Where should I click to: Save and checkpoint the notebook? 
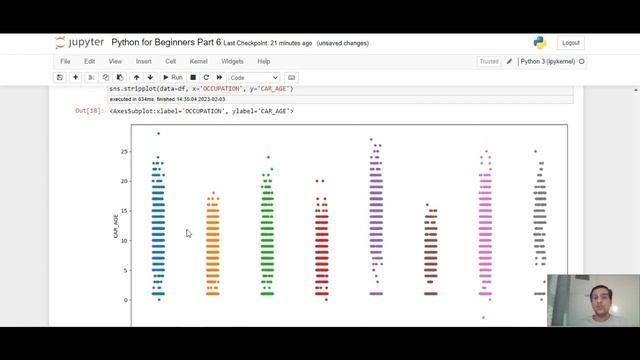[x=60, y=78]
